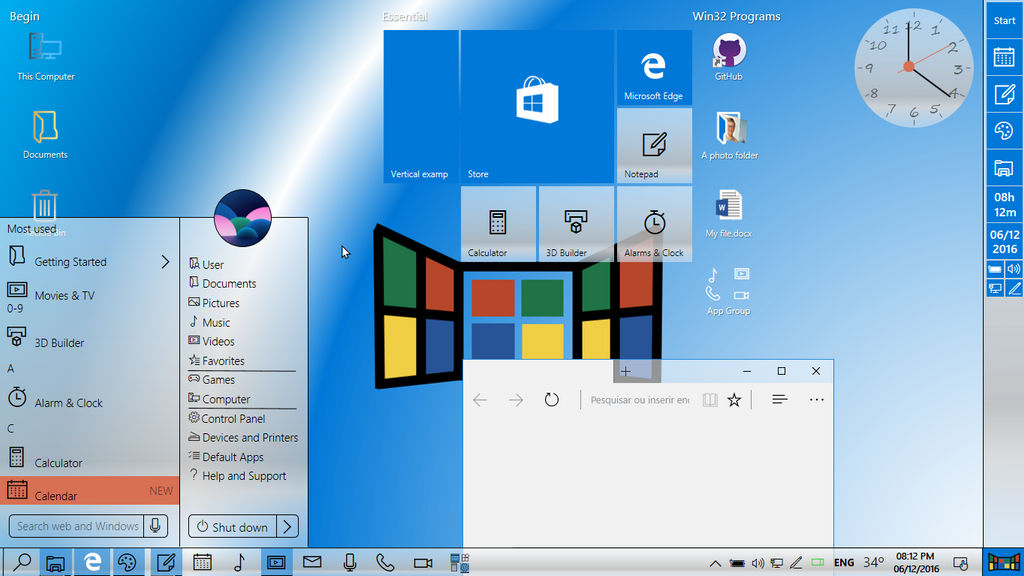
Task: Open Favorites in start menu
Action: (x=217, y=360)
